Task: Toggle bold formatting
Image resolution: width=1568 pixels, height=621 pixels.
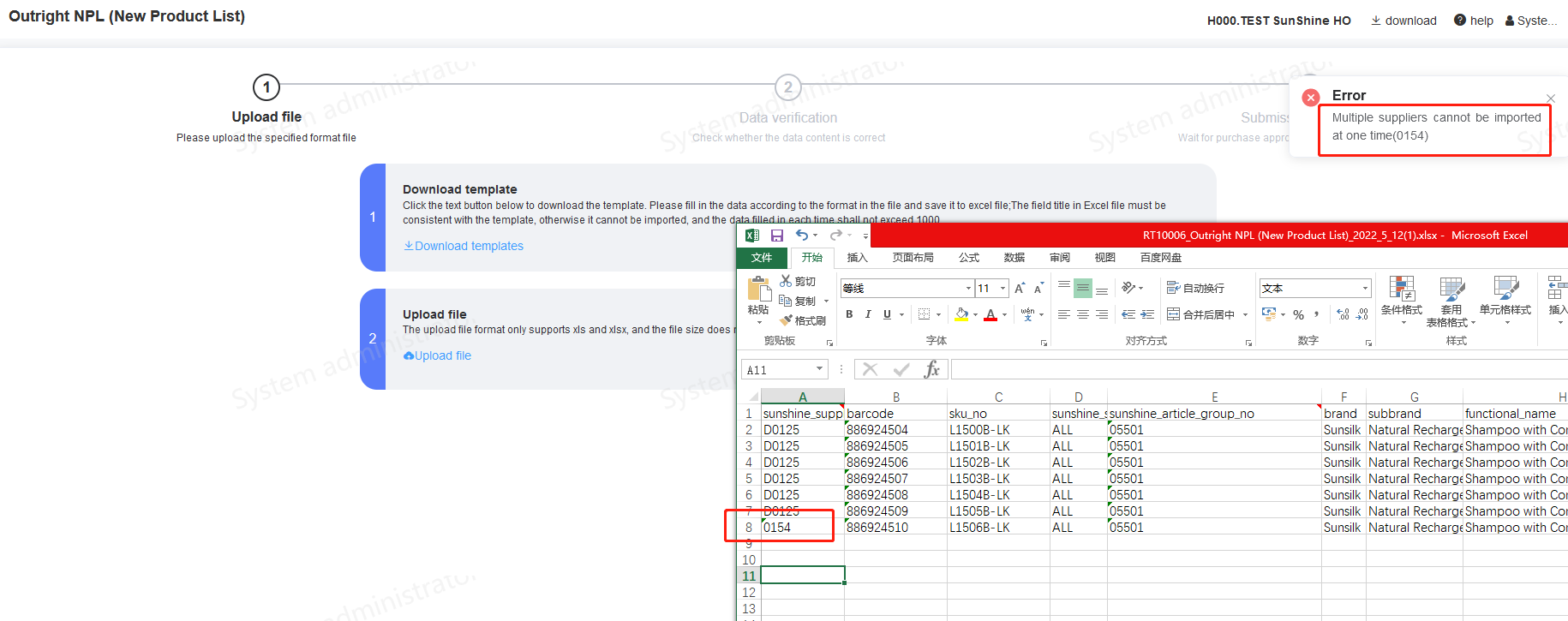Action: click(849, 314)
